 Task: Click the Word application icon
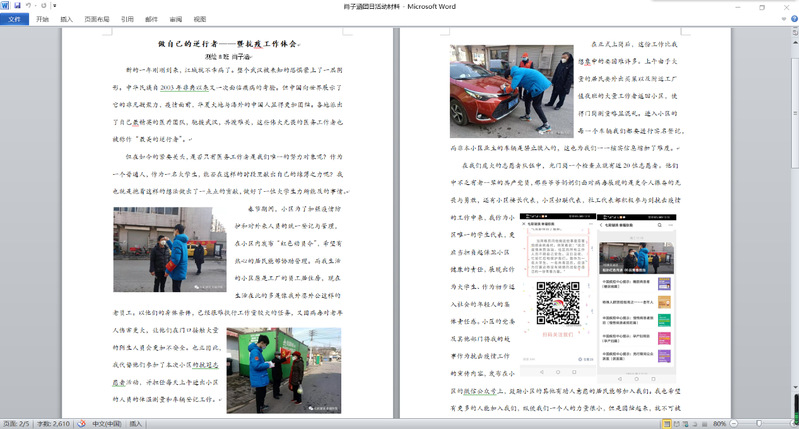[6, 5]
